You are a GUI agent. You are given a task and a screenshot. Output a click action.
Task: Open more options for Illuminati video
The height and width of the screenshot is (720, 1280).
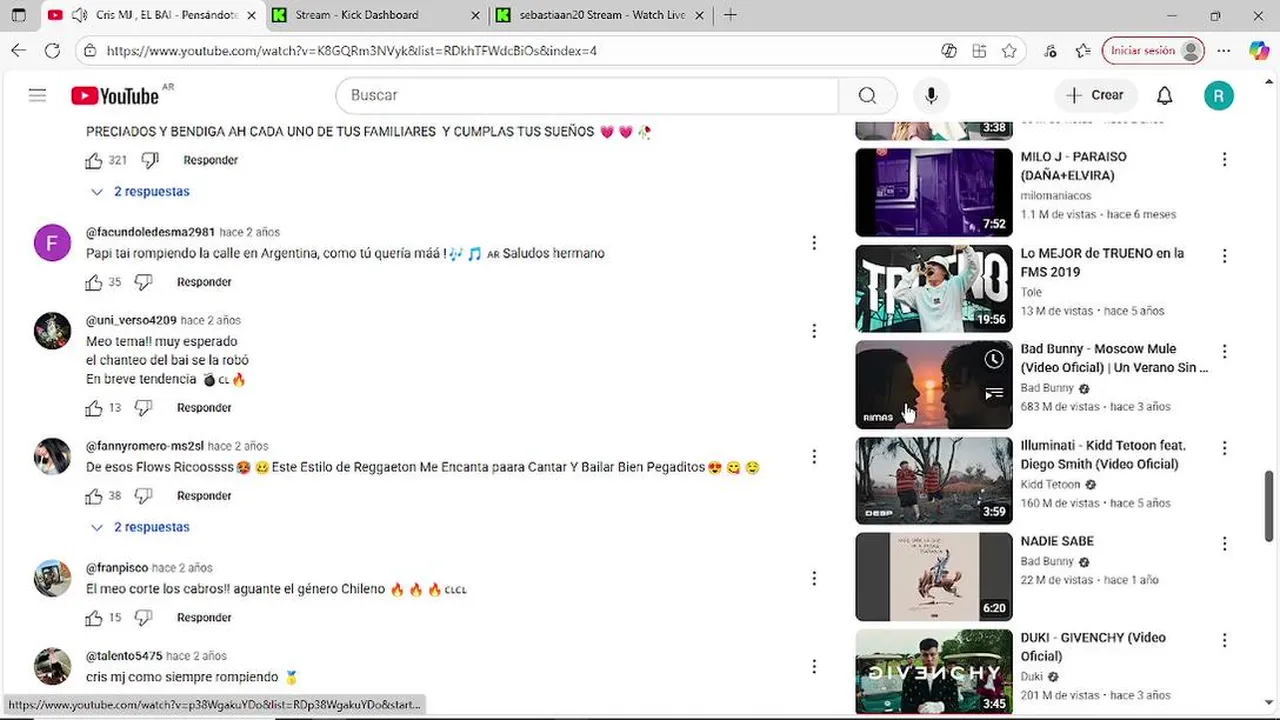click(1224, 448)
